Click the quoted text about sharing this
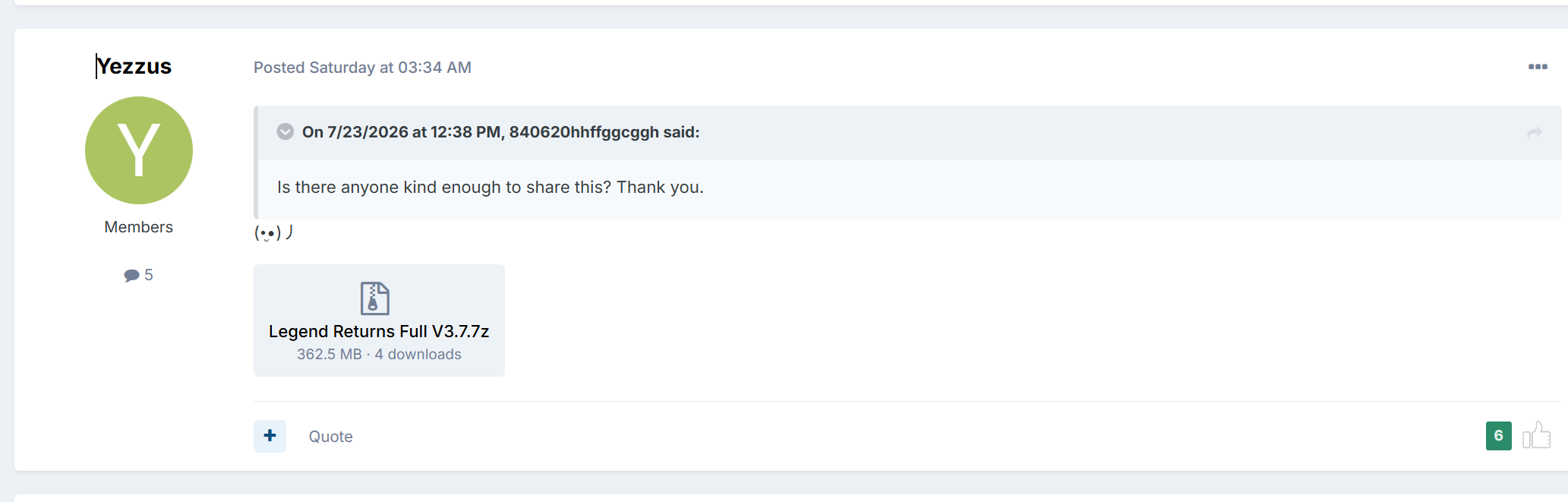The height and width of the screenshot is (502, 1568). (491, 188)
